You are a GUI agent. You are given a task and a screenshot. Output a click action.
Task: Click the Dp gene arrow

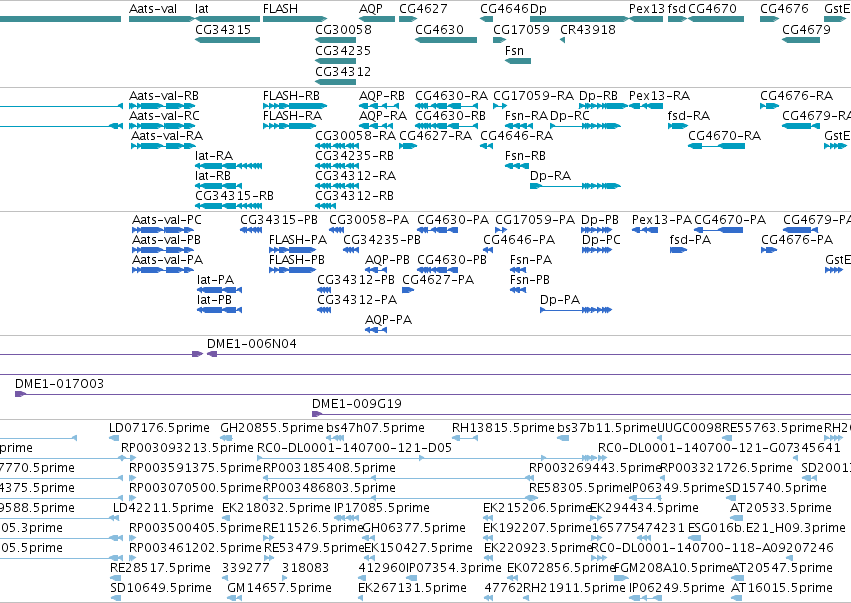[579, 19]
